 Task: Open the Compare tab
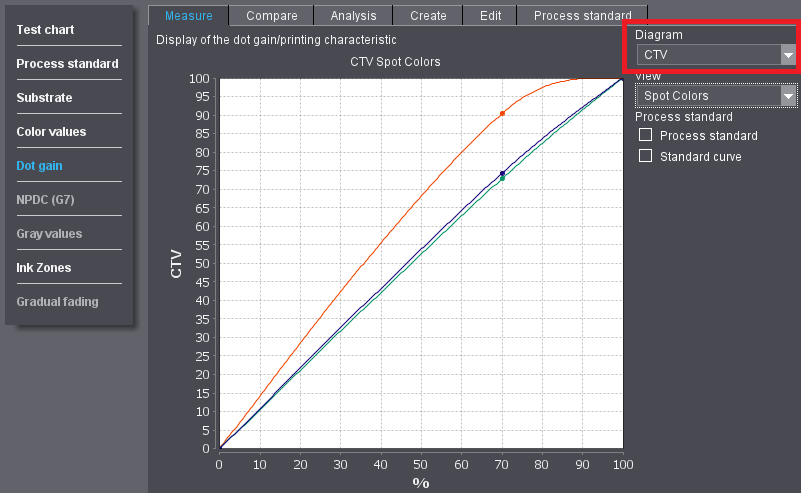tap(270, 15)
